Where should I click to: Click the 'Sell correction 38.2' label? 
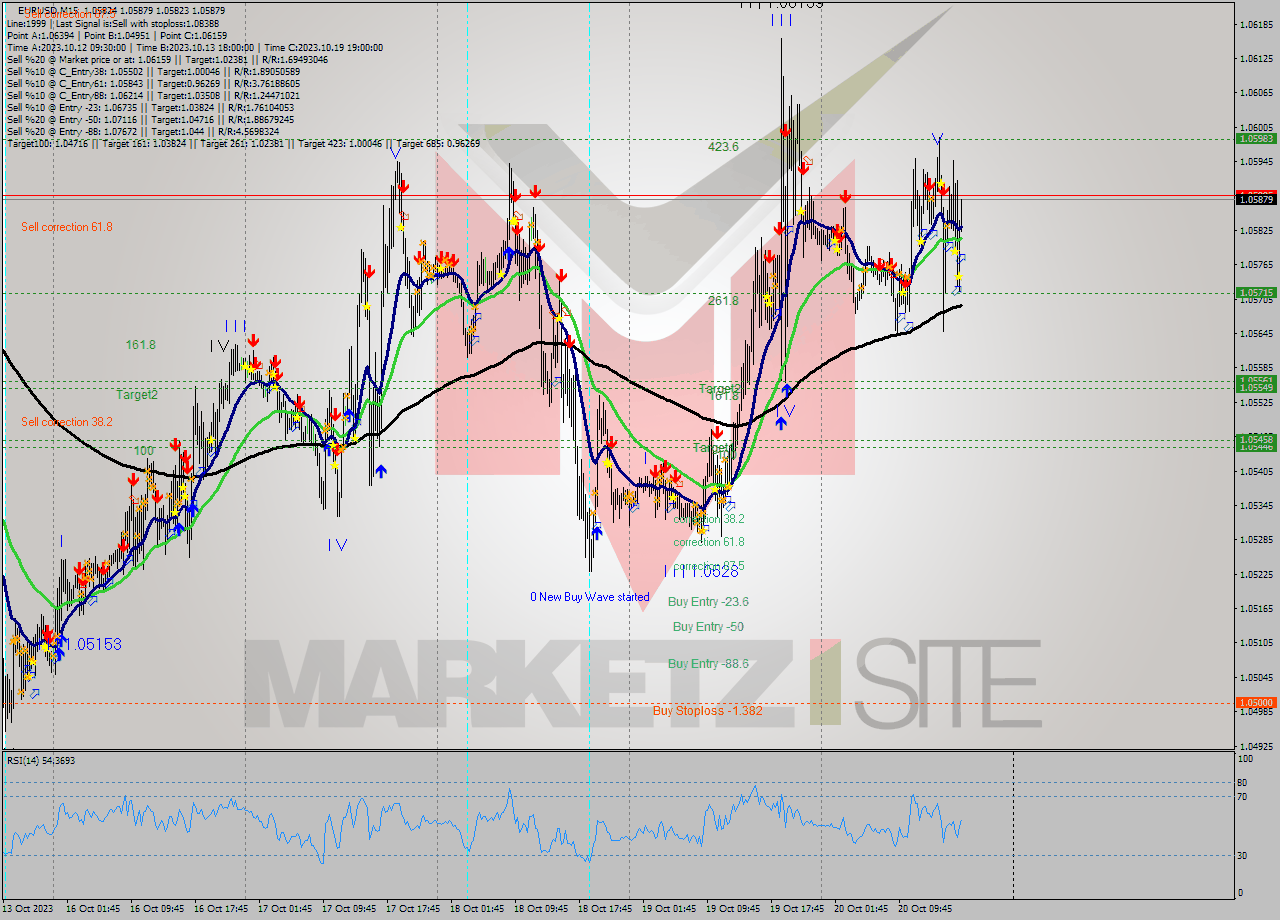67,422
